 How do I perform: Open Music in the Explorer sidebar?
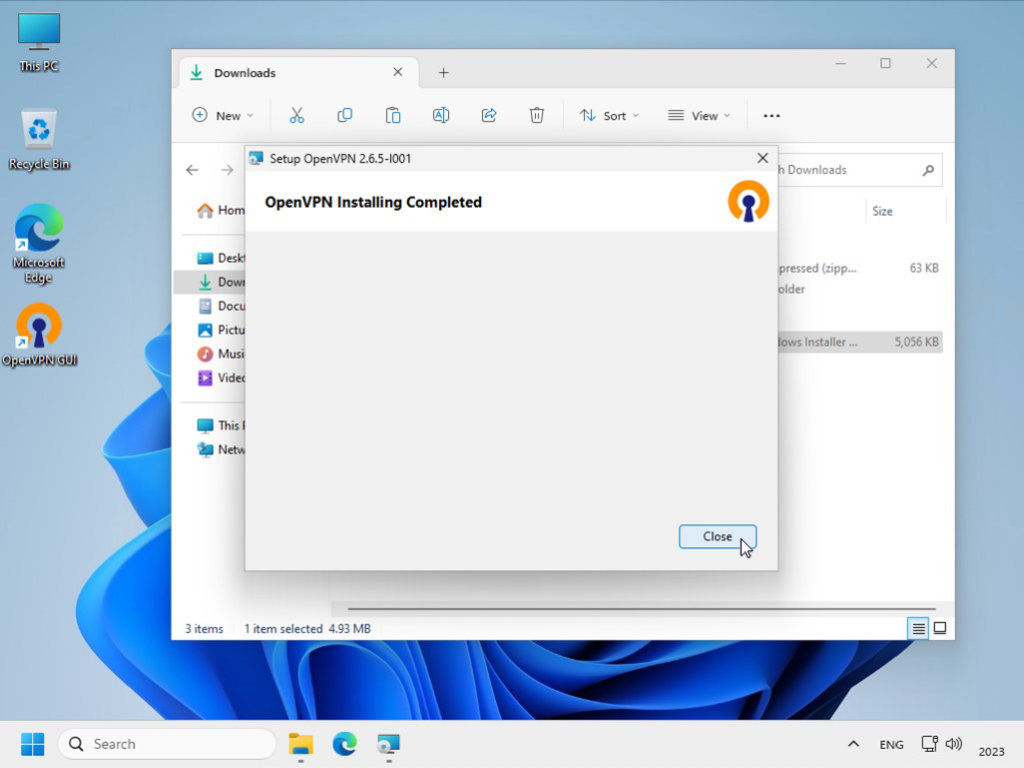coord(221,353)
